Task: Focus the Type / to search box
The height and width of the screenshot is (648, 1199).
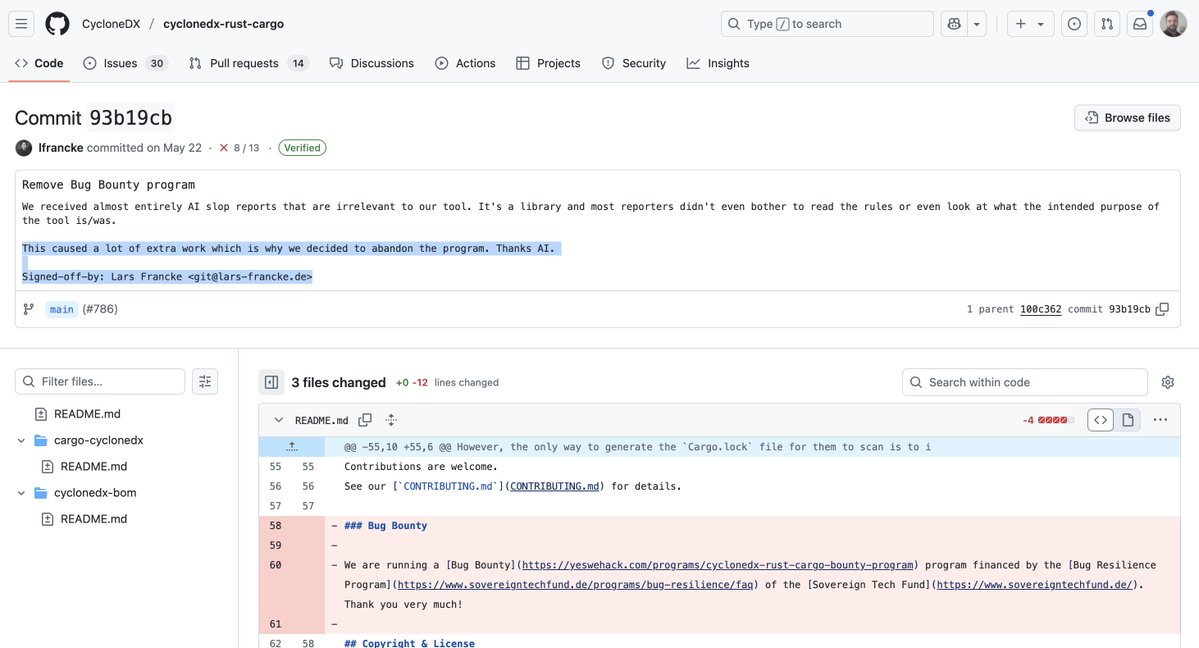Action: coord(827,24)
